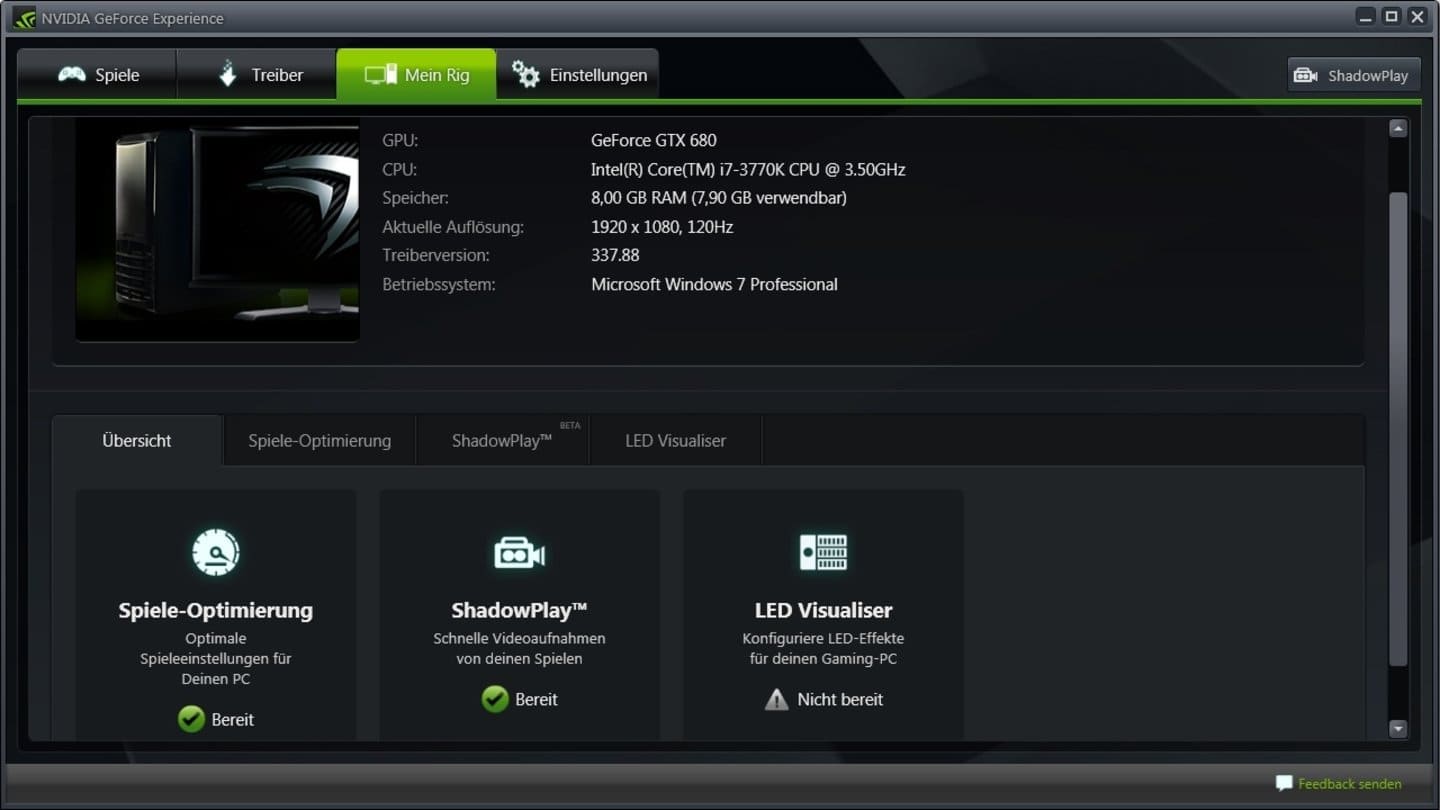Click the Nicht bereit warning triangle

[776, 700]
